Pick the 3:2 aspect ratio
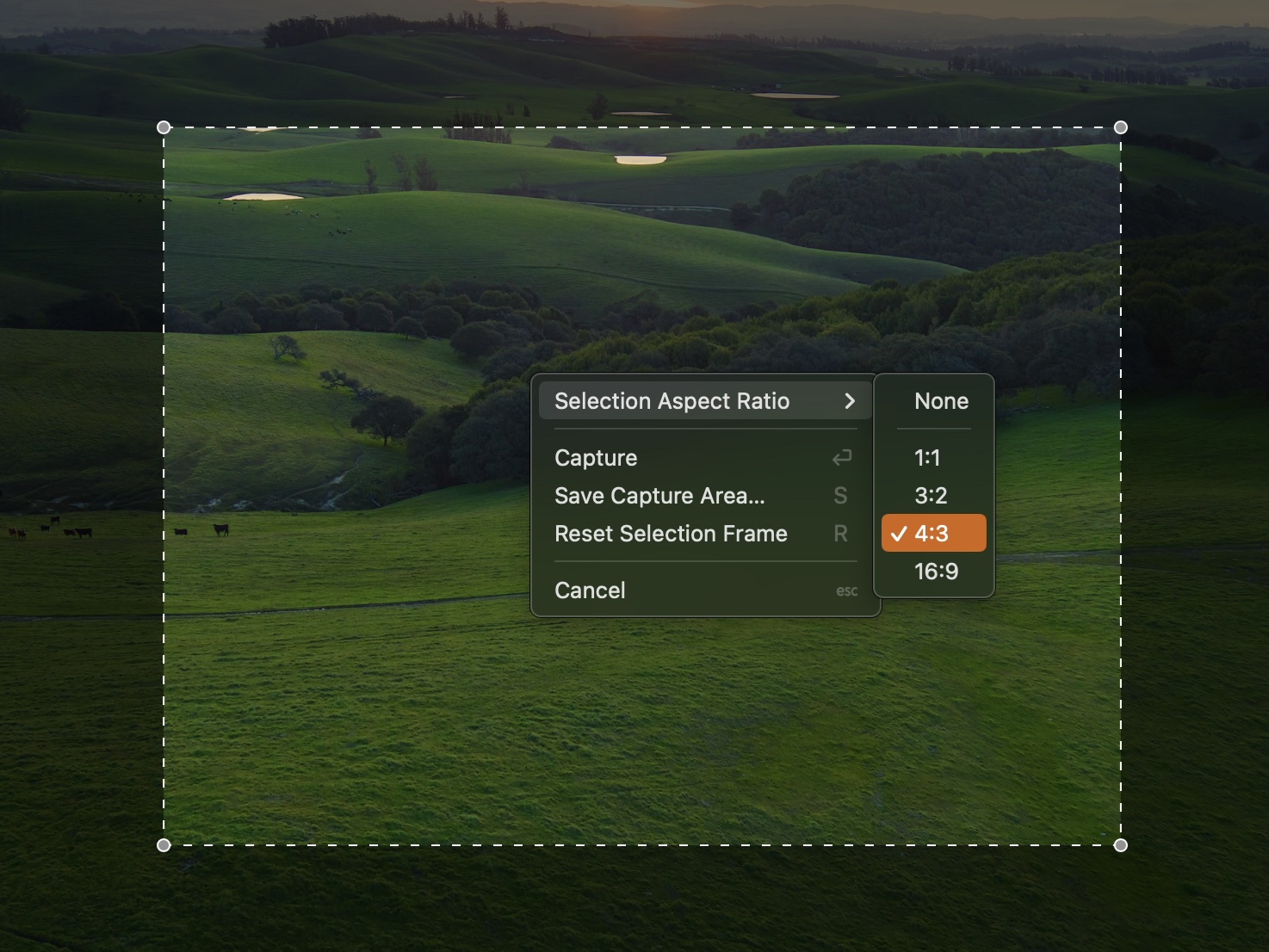The image size is (1269, 952). tap(934, 496)
